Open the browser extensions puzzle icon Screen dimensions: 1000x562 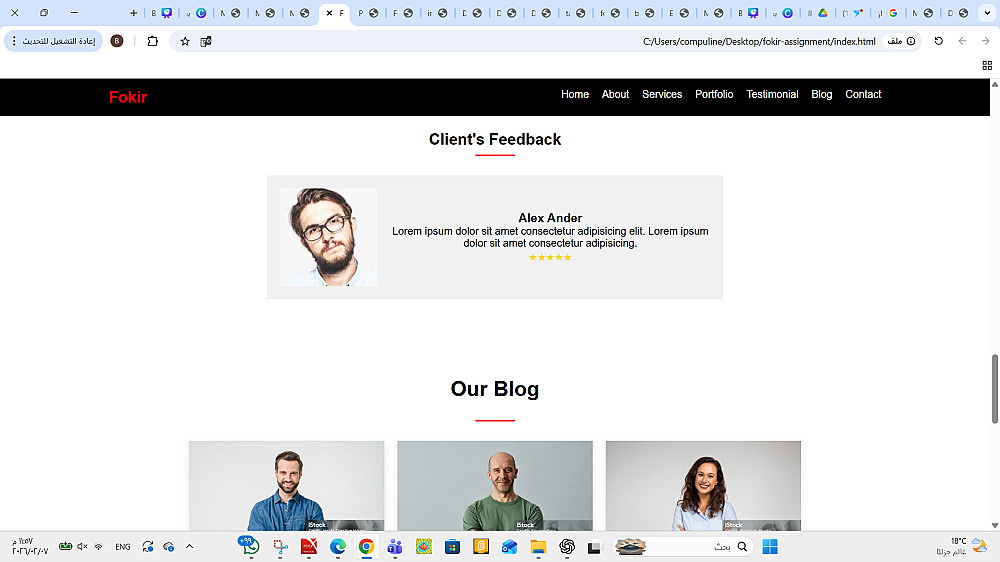click(x=152, y=41)
